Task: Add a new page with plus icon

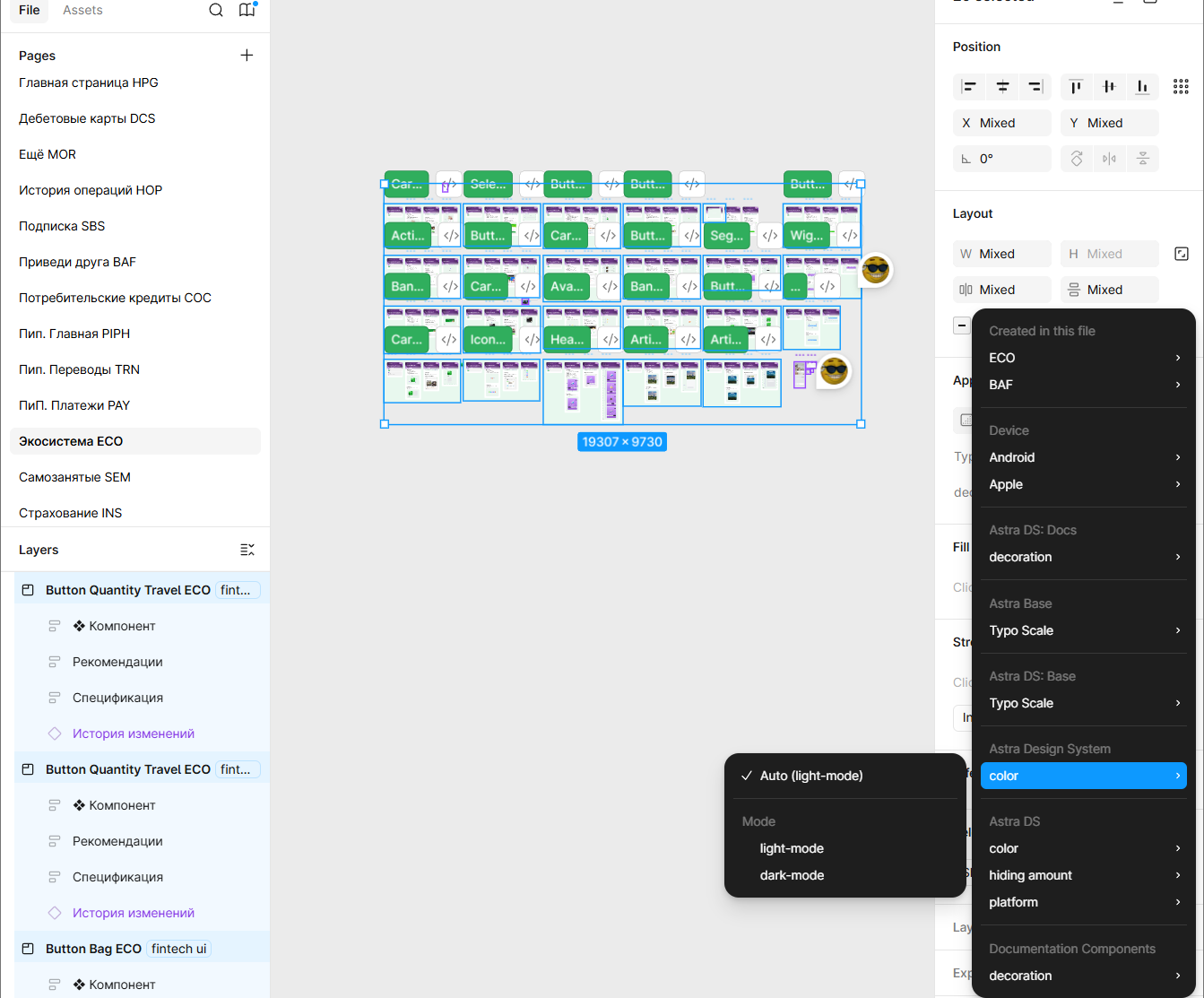Action: pyautogui.click(x=247, y=56)
